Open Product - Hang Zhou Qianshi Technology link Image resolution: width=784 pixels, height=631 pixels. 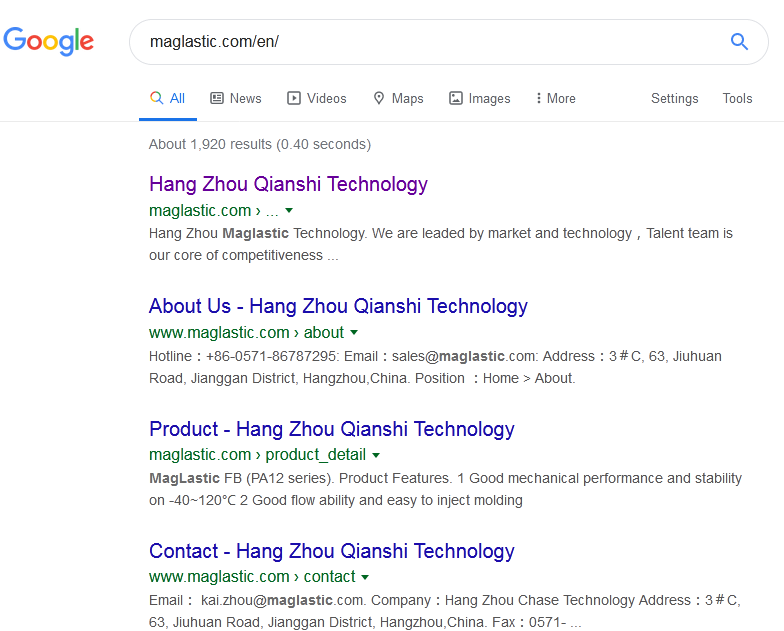332,429
